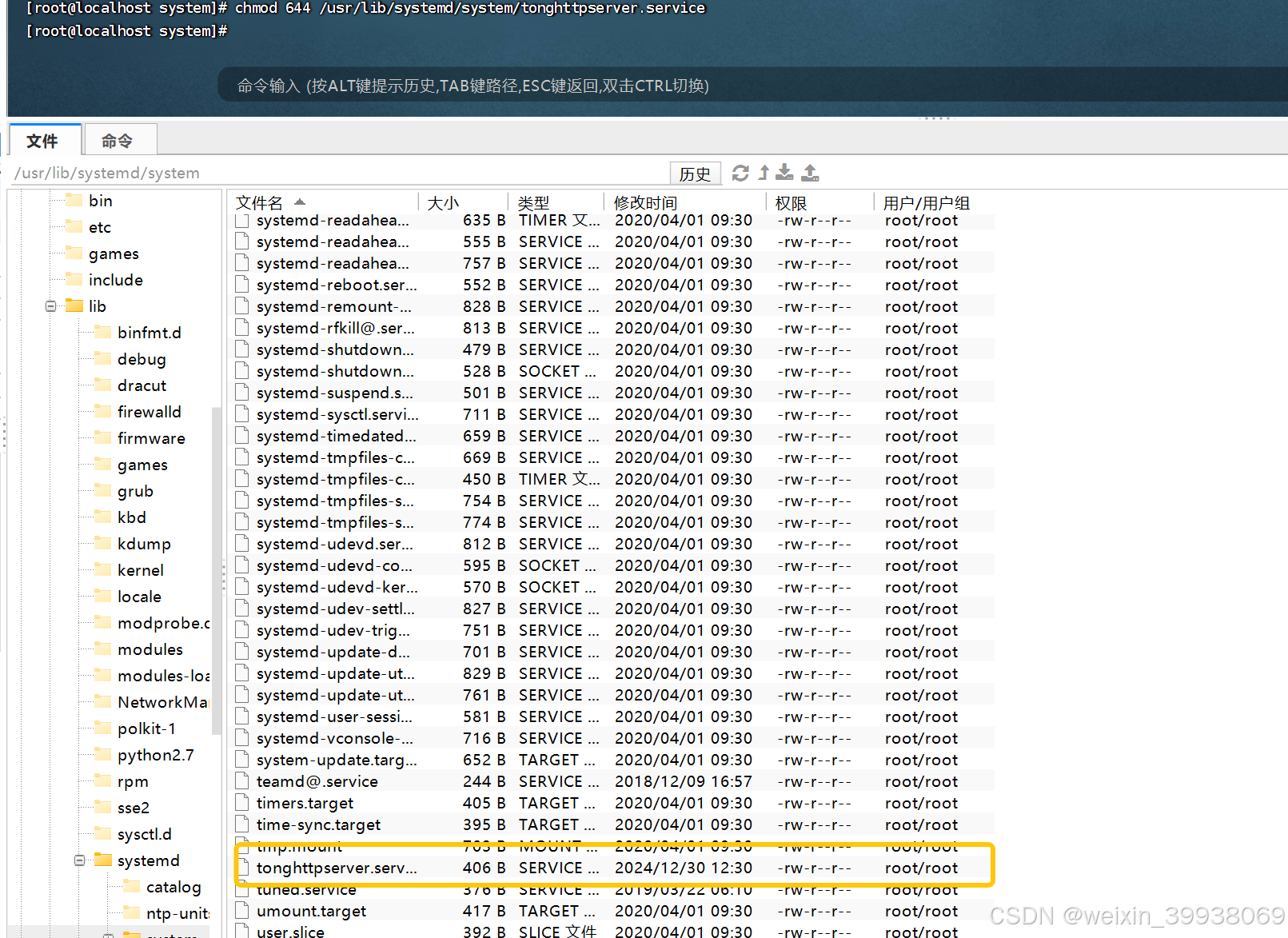Screen dimensions: 1288x938
Task: Toggle filename column sort order
Action: [299, 202]
